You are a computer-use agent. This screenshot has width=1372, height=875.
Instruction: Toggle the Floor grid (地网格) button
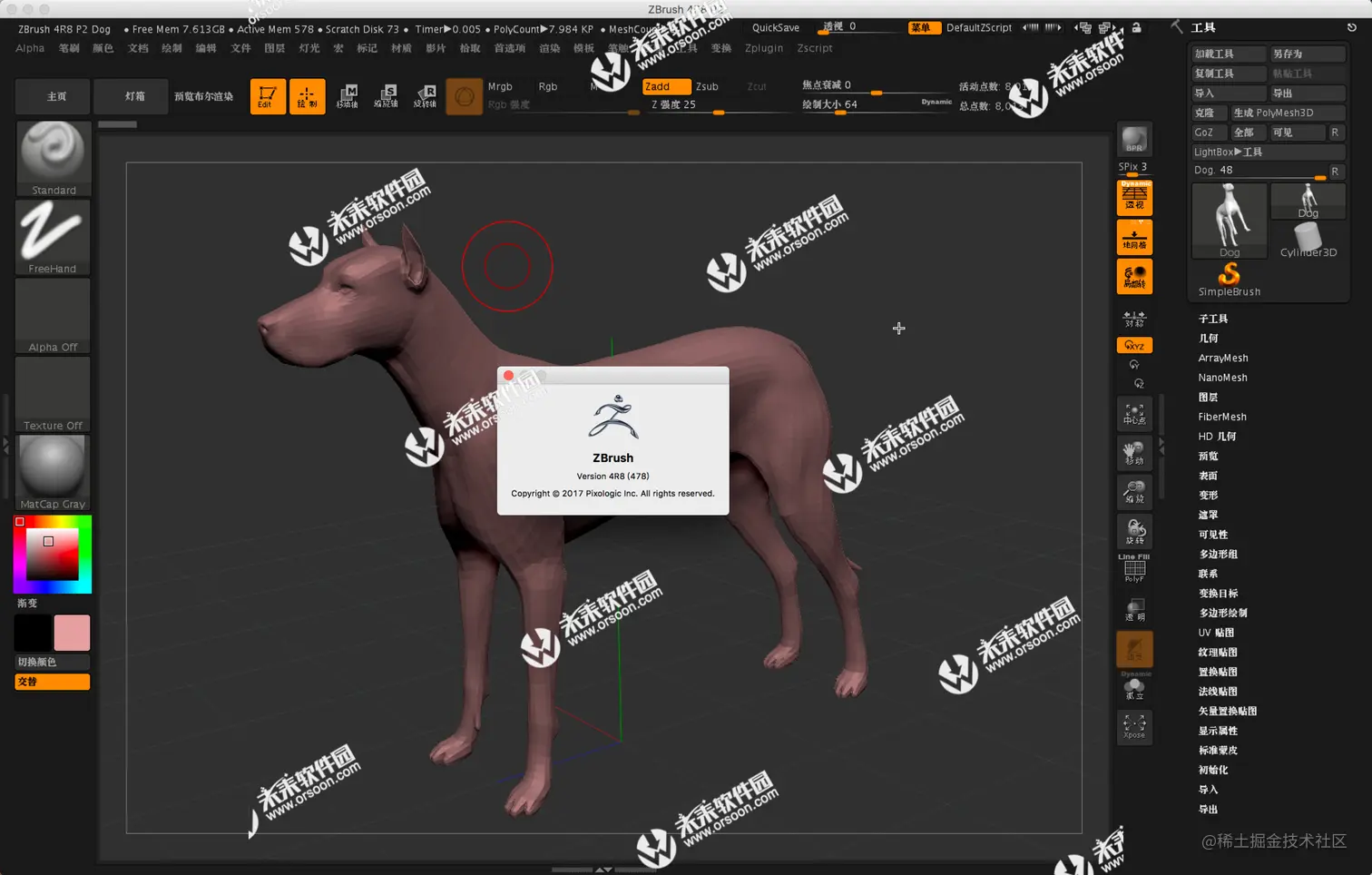tap(1134, 237)
